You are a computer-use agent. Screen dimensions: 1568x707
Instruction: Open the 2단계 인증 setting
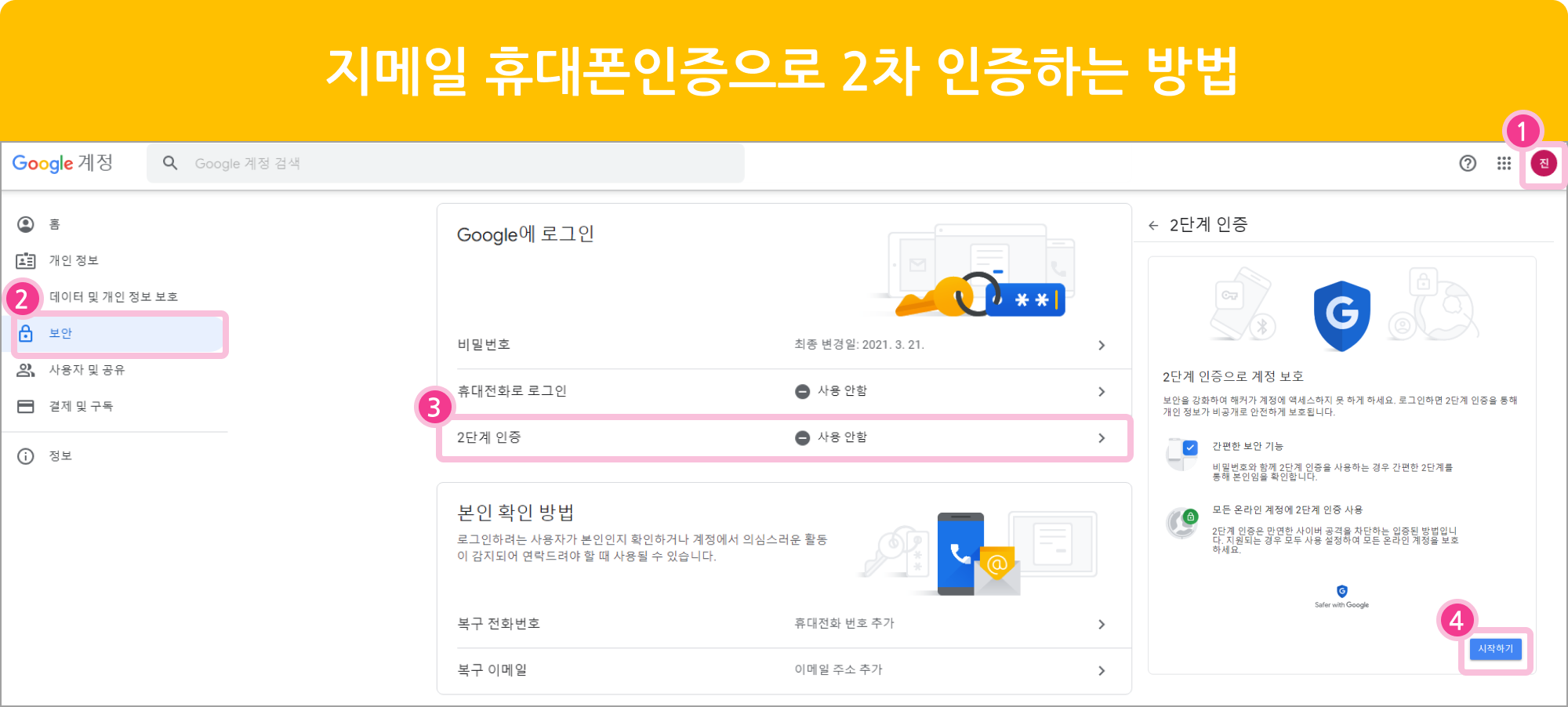pyautogui.click(x=784, y=437)
